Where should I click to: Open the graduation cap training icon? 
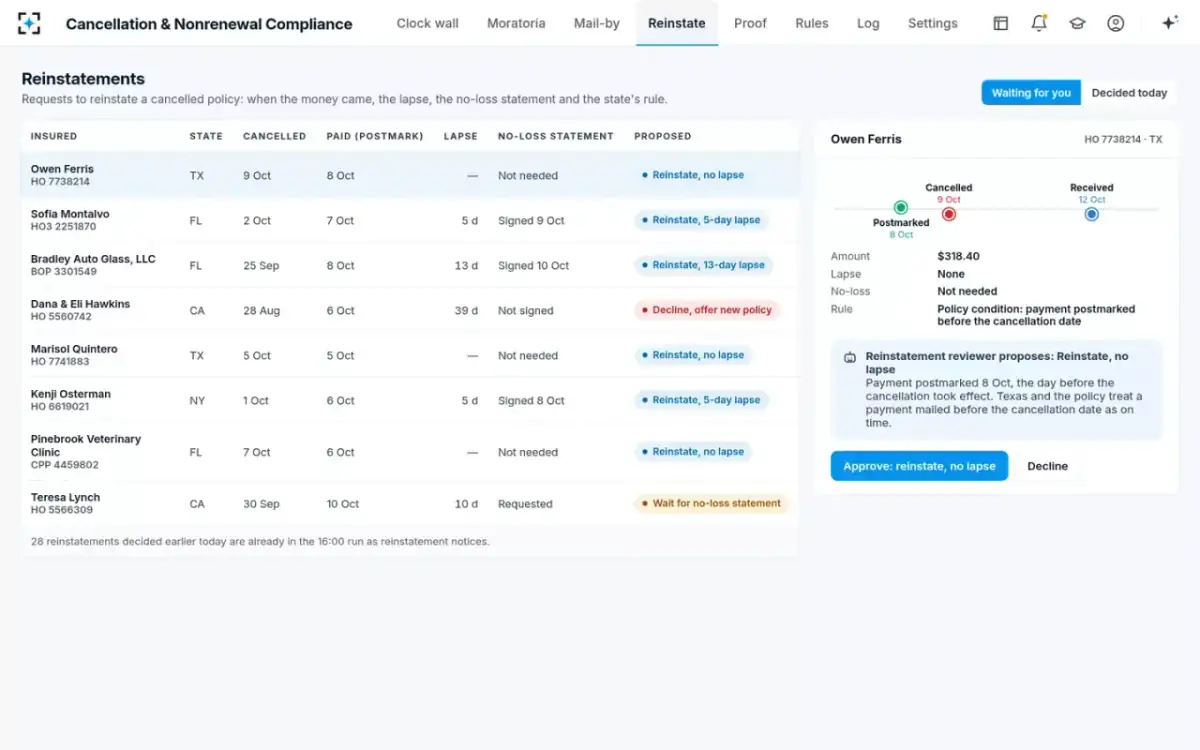point(1077,23)
